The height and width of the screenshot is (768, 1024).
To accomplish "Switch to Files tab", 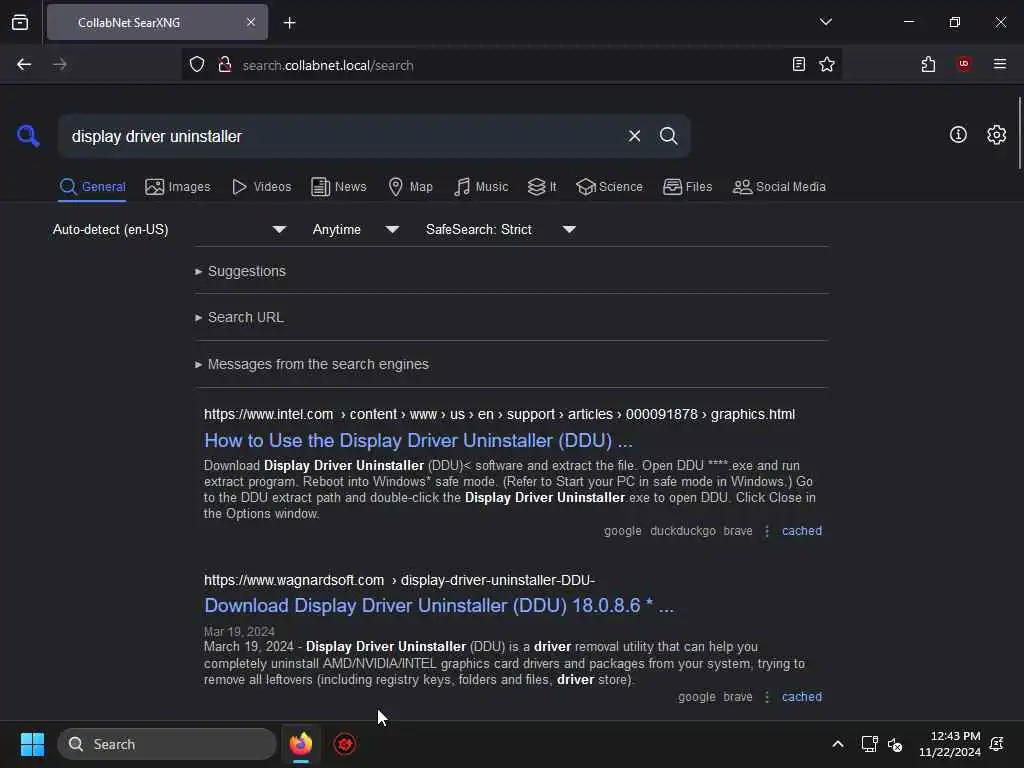I will [x=688, y=187].
